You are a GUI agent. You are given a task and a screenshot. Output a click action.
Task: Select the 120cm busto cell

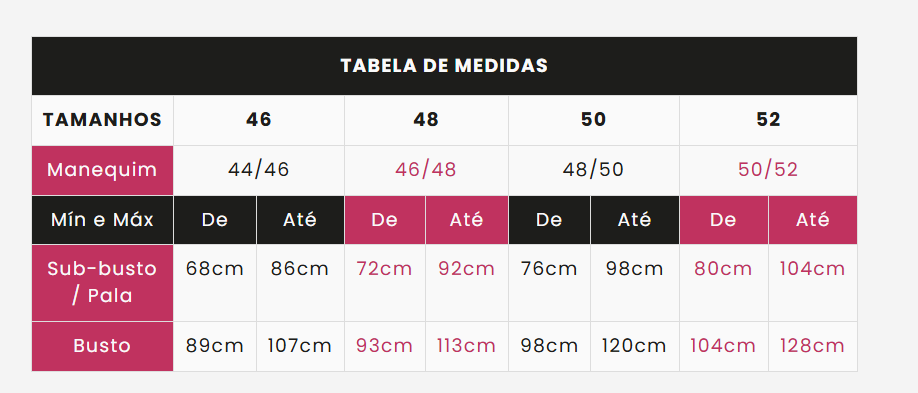[635, 346]
